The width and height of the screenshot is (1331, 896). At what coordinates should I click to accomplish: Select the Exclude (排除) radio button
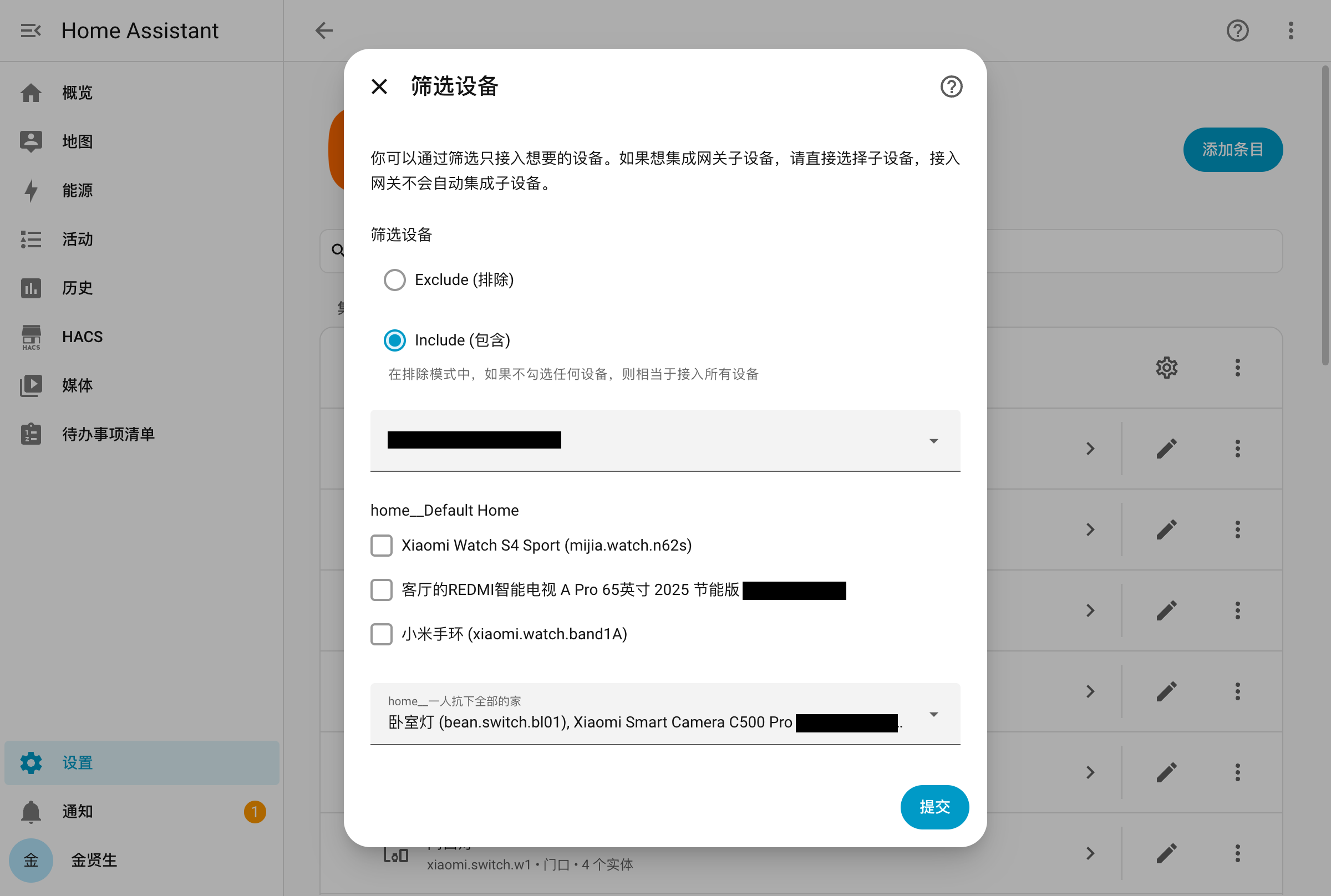394,280
